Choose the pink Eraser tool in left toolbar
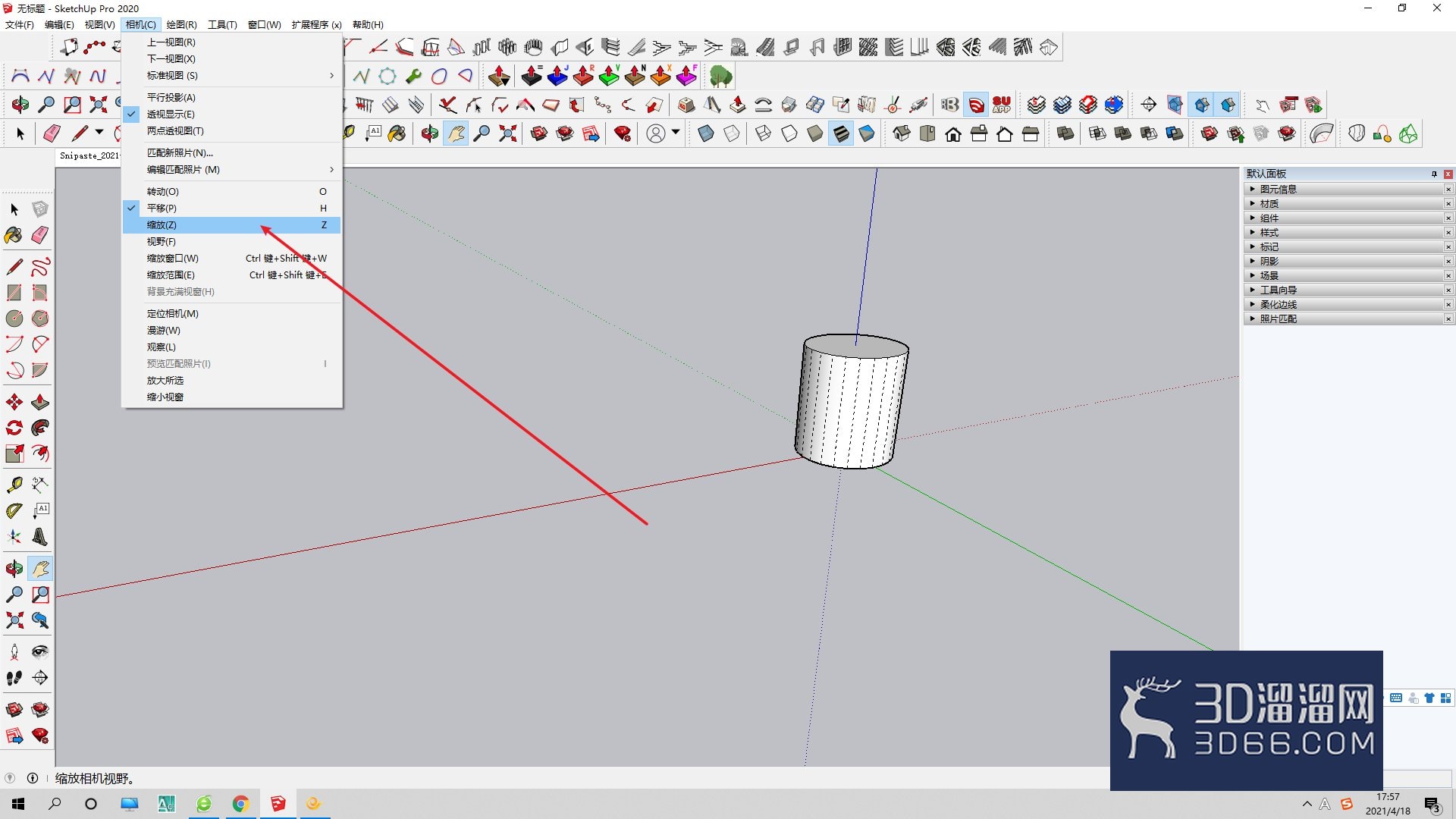 click(x=40, y=236)
